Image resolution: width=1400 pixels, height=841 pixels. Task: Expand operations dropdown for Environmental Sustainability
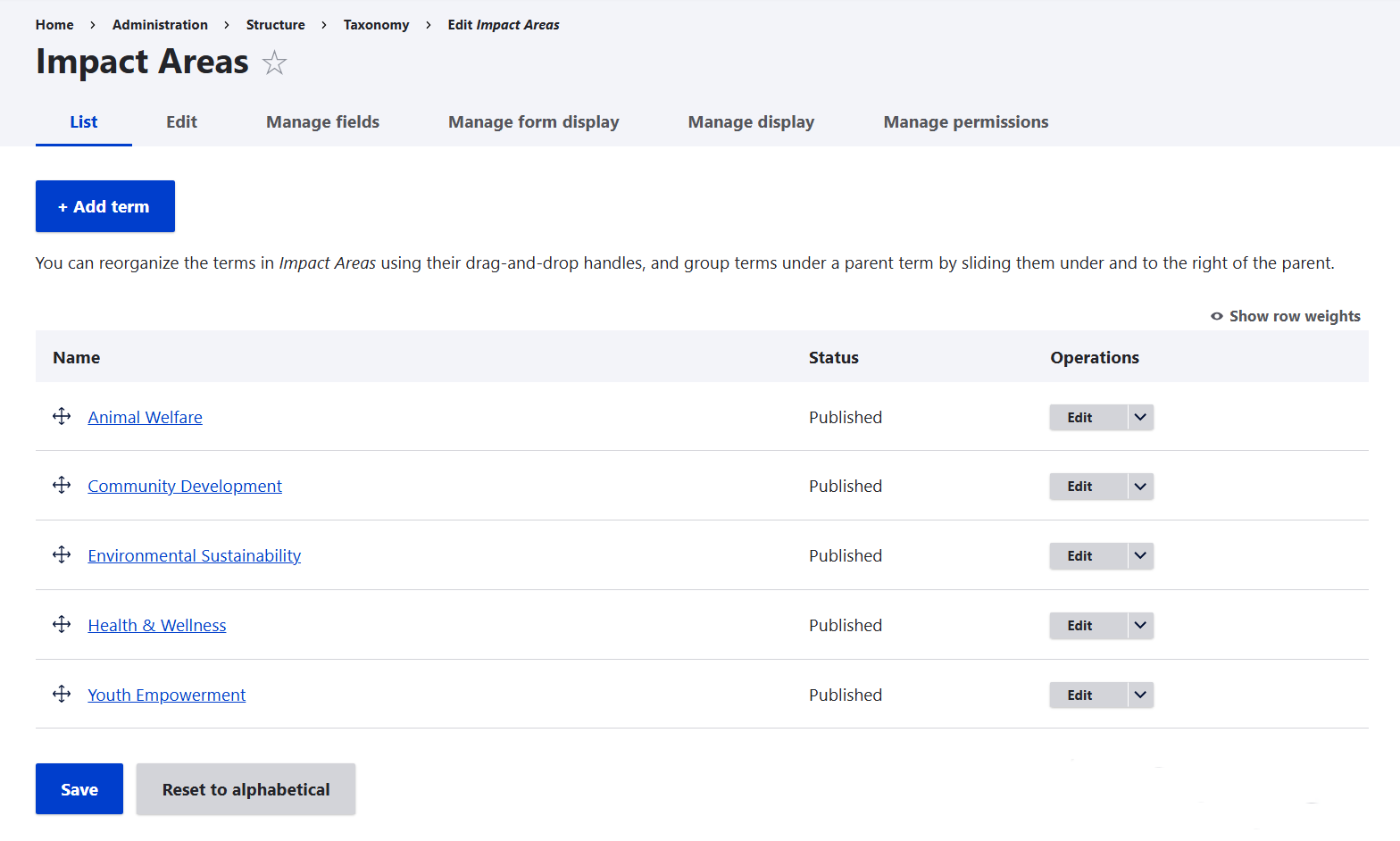click(x=1140, y=555)
